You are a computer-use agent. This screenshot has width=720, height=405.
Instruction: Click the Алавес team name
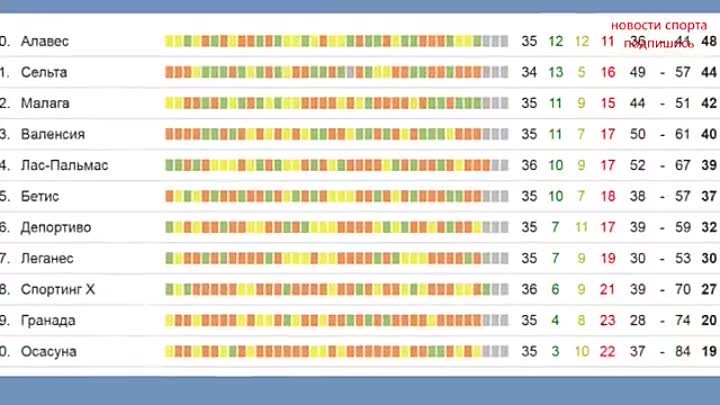44,41
